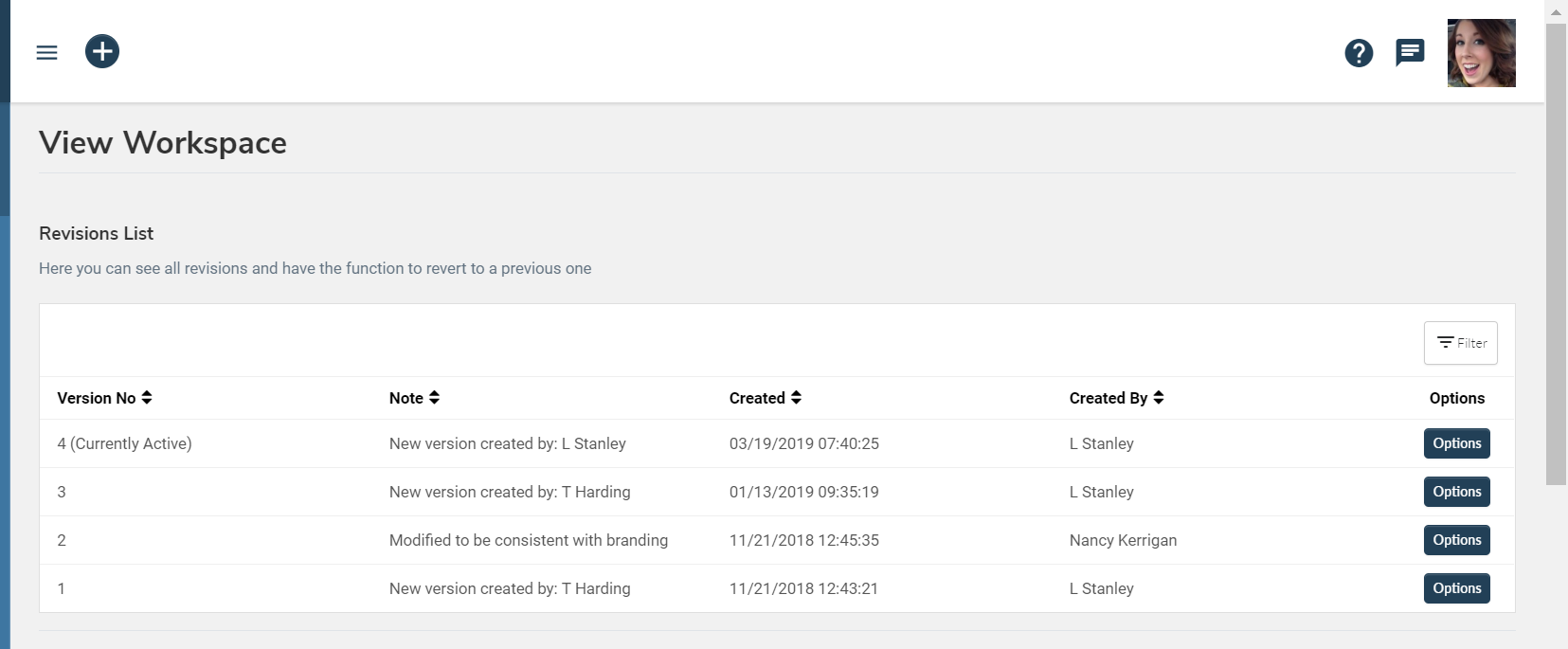Open the user profile avatar
This screenshot has width=1568, height=649.
click(x=1481, y=53)
